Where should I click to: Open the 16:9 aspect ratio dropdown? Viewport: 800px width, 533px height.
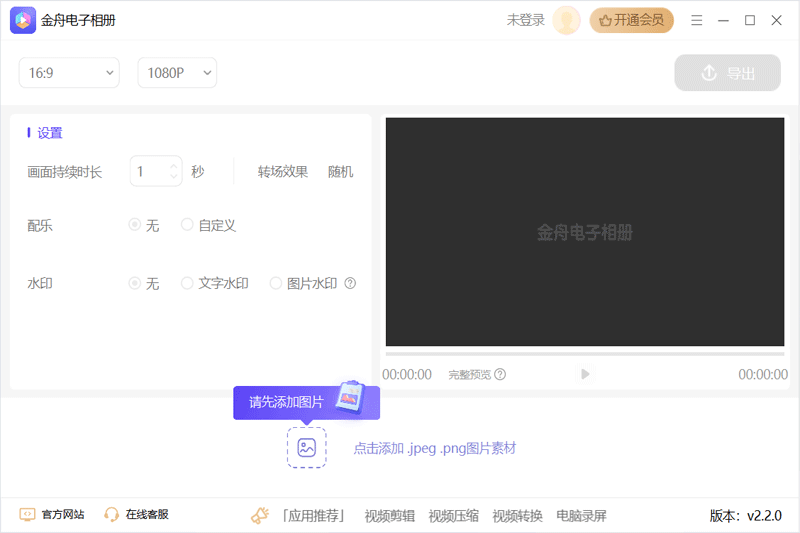pyautogui.click(x=68, y=72)
